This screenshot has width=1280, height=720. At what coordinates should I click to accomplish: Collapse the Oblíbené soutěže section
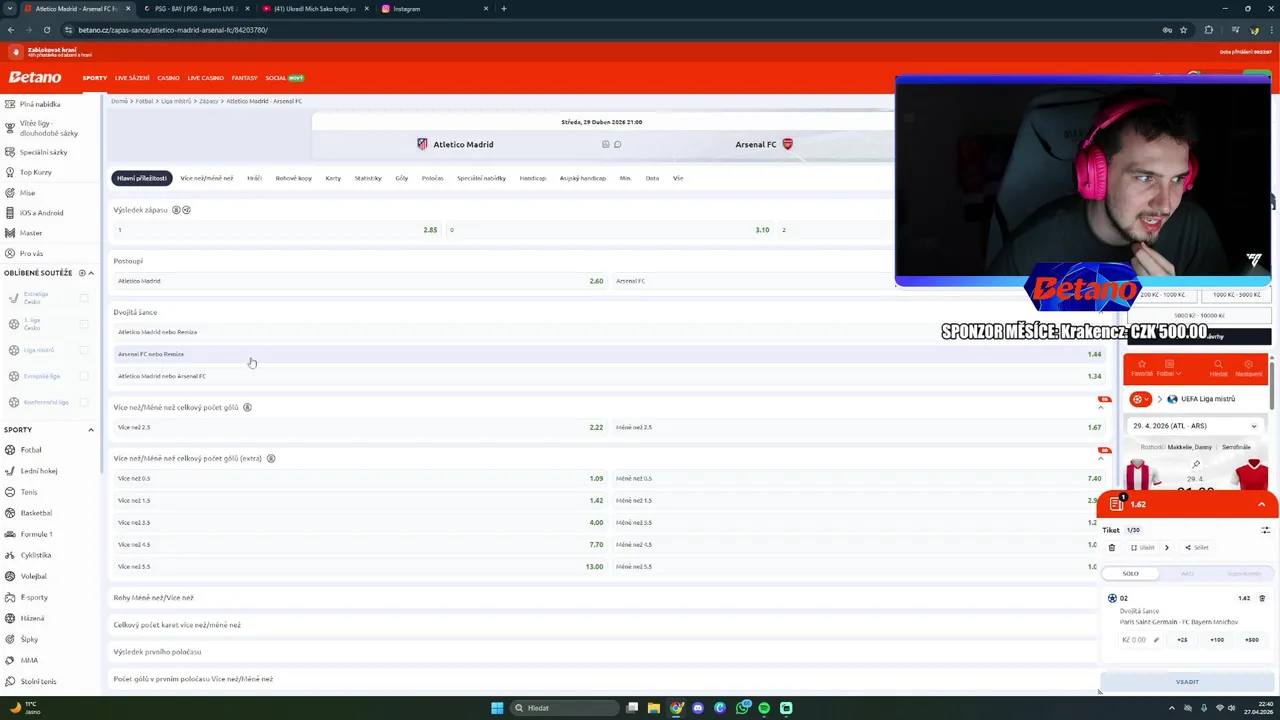coord(91,273)
